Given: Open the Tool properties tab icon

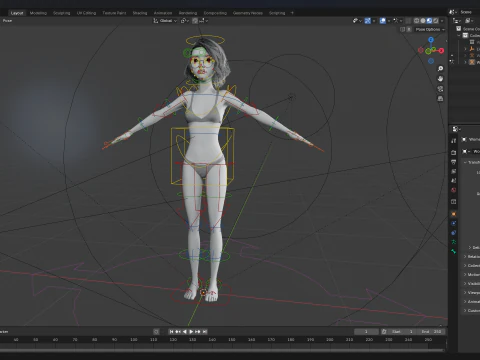Looking at the screenshot, I should [x=454, y=141].
